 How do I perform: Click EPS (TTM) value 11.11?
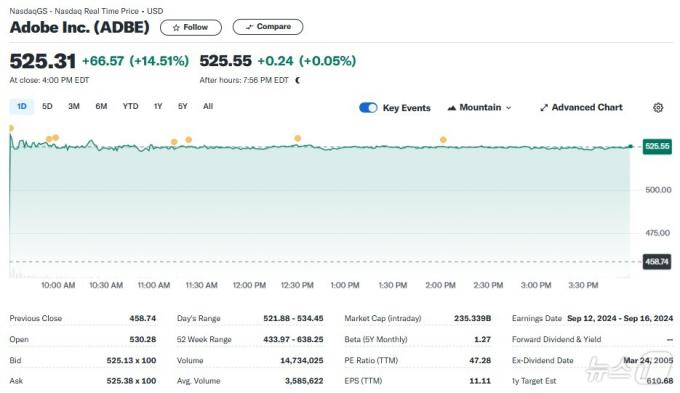(480, 381)
